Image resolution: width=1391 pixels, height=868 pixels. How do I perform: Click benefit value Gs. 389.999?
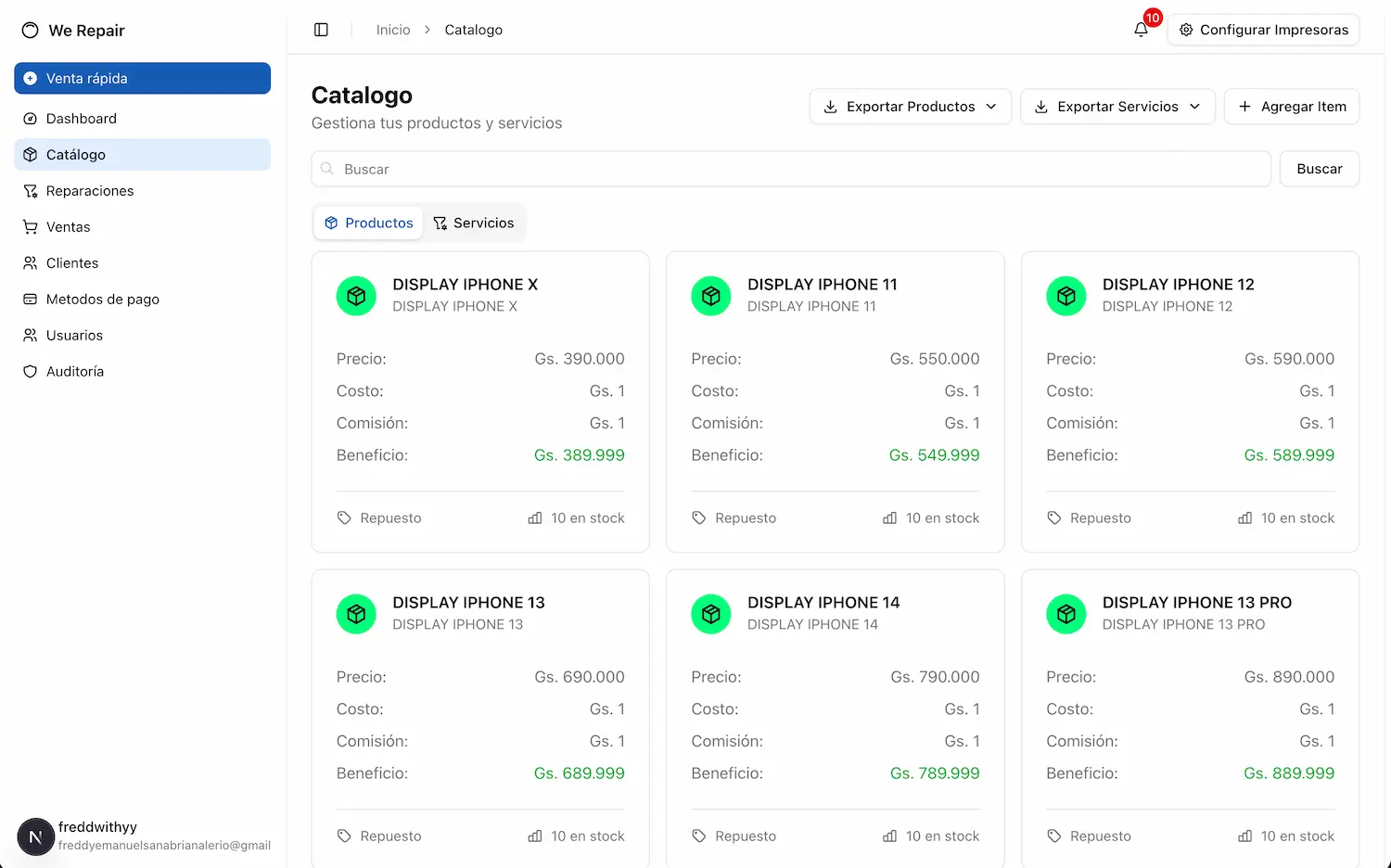580,455
